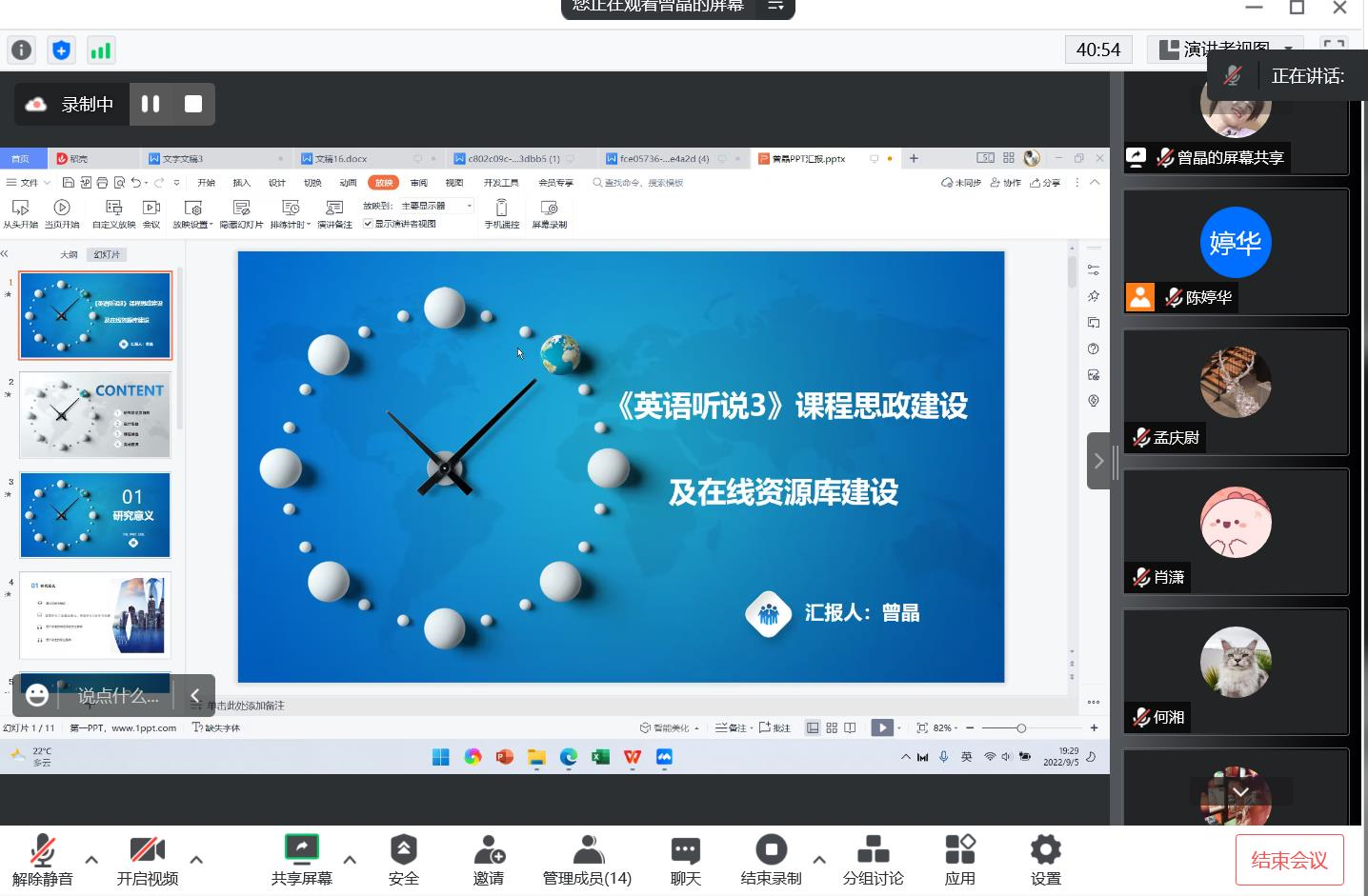Click the network signal status icon

(101, 50)
